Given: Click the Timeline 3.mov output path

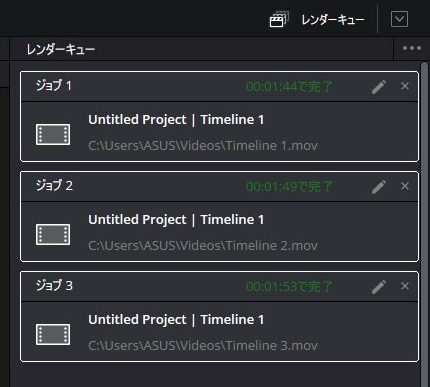Looking at the screenshot, I should click(203, 346).
